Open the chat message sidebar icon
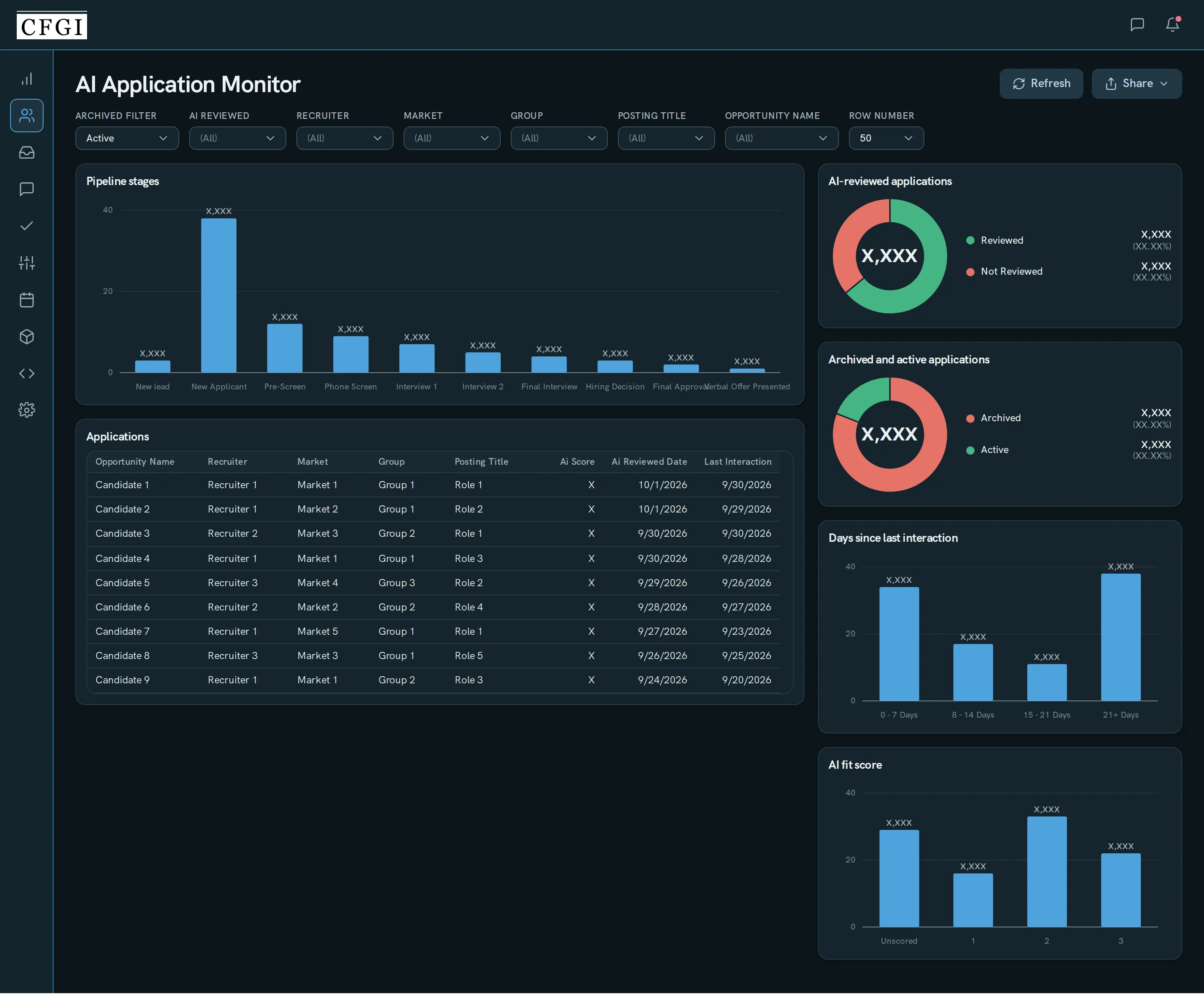The width and height of the screenshot is (1204, 994). [26, 189]
